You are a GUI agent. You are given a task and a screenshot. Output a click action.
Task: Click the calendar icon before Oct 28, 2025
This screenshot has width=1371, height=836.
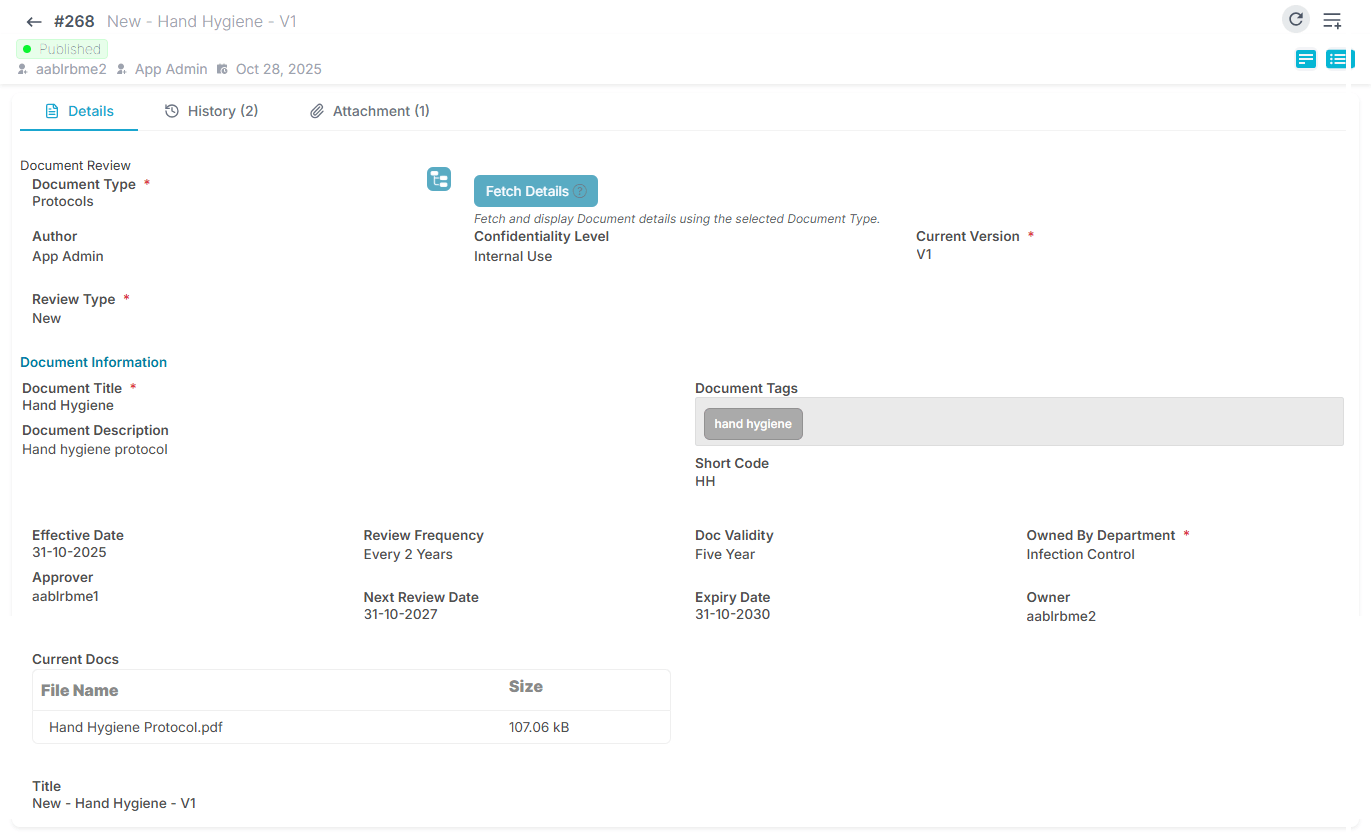click(222, 70)
